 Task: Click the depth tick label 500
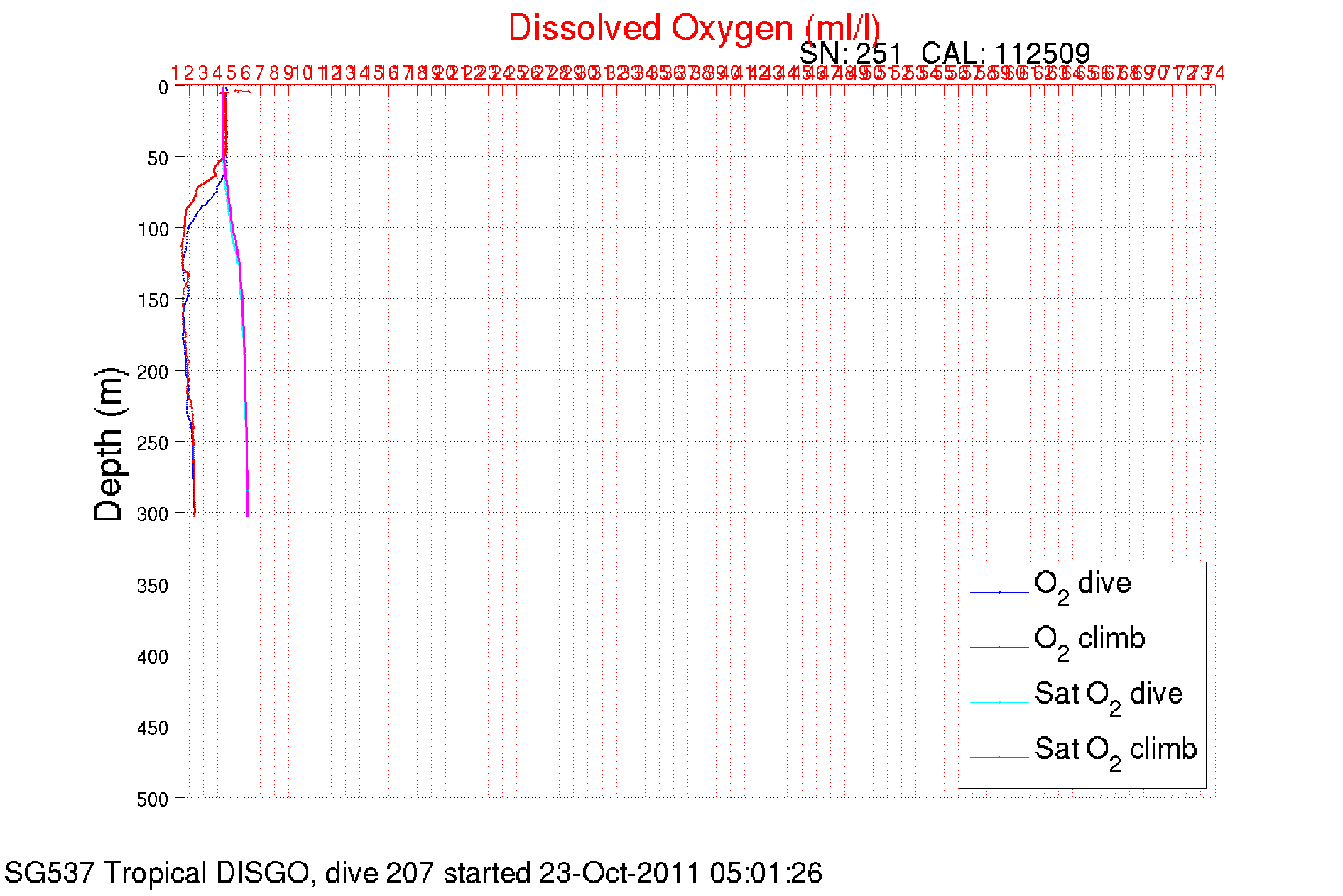(153, 799)
